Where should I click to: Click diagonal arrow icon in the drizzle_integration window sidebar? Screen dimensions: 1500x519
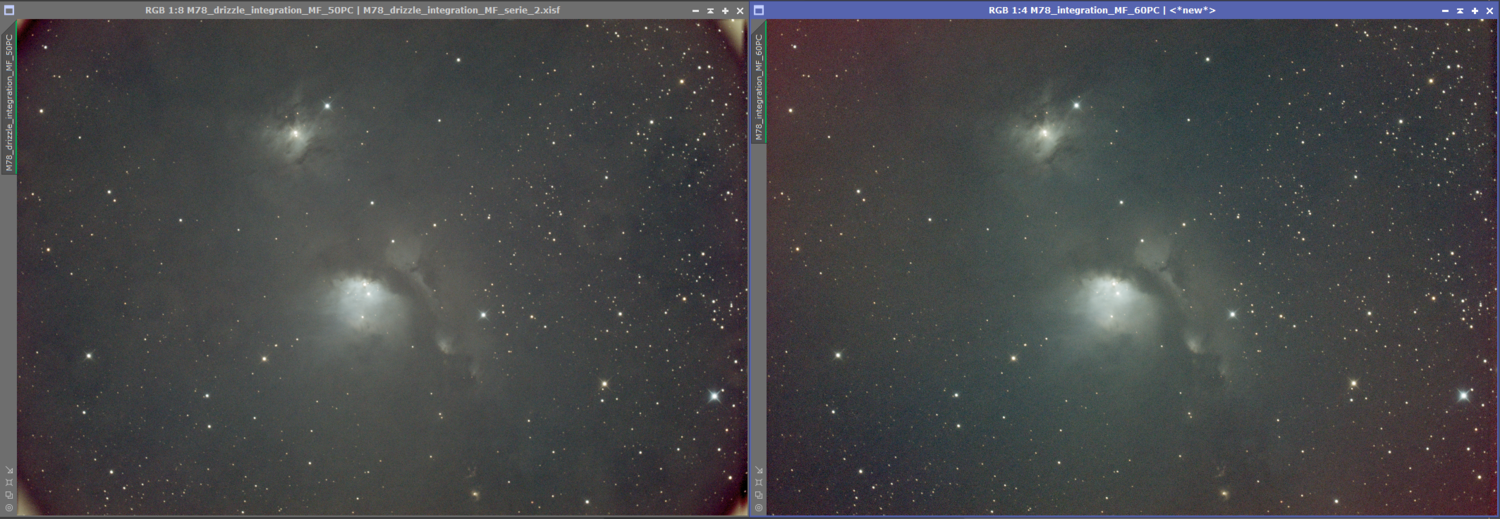[9, 470]
